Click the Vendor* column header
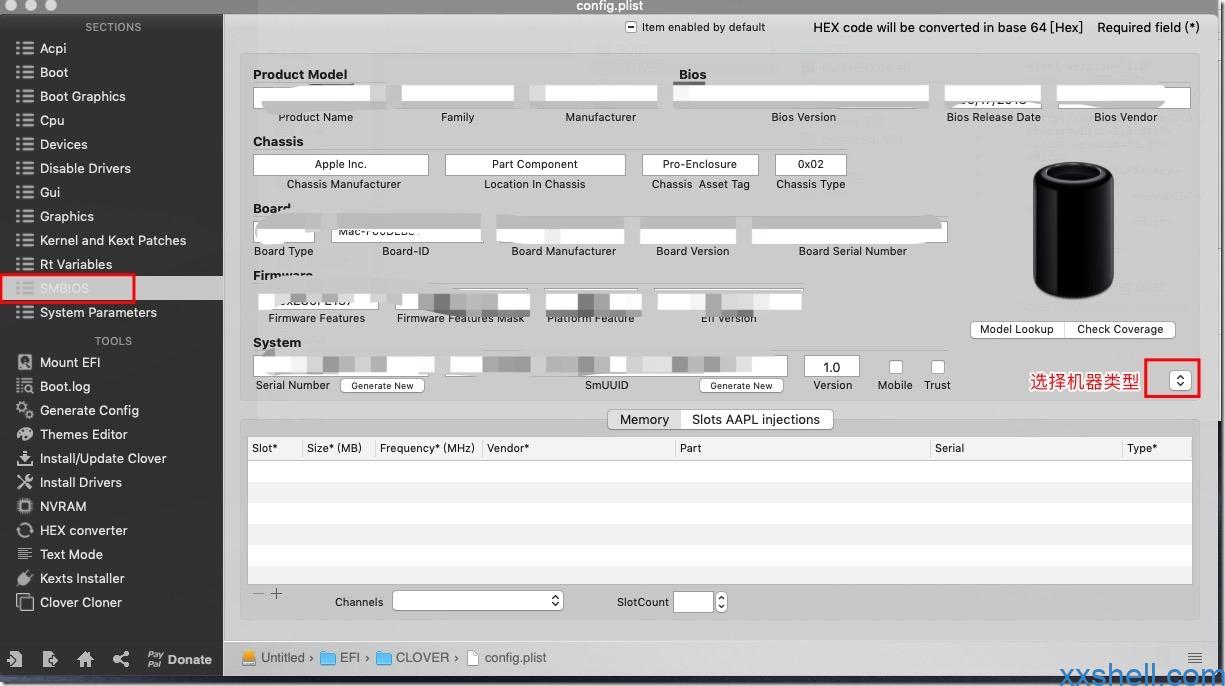The image size is (1225, 686). coord(578,448)
